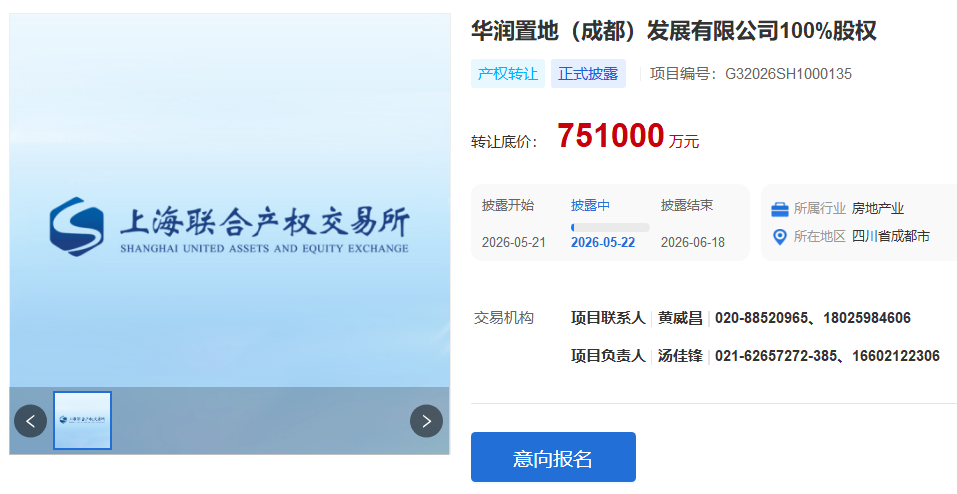Click the previous image arrow
The image size is (957, 494).
(31, 421)
